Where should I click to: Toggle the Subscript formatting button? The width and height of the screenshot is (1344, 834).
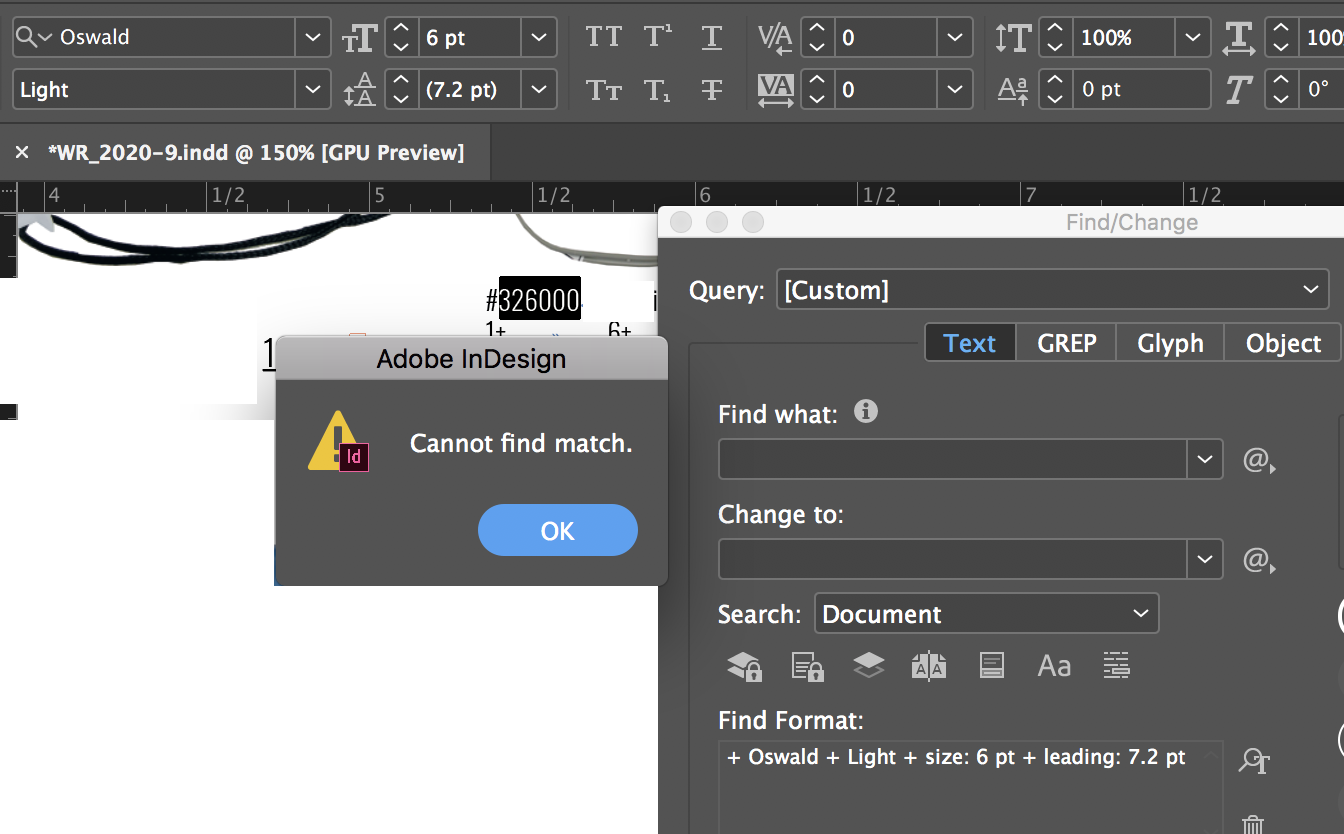[x=658, y=90]
